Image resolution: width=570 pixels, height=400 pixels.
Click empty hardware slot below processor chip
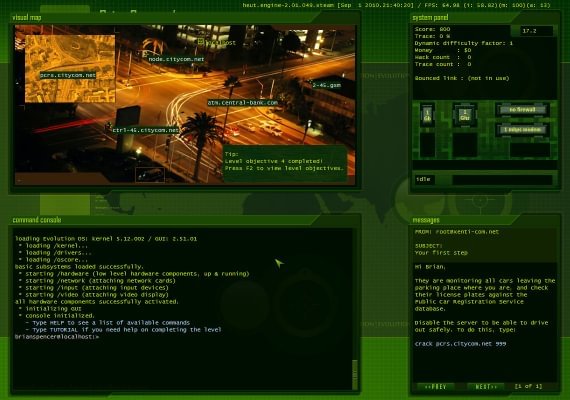tap(465, 145)
